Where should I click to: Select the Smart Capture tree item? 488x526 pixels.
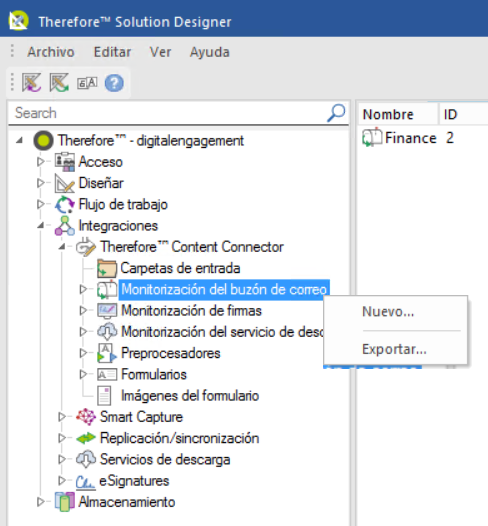click(x=141, y=417)
